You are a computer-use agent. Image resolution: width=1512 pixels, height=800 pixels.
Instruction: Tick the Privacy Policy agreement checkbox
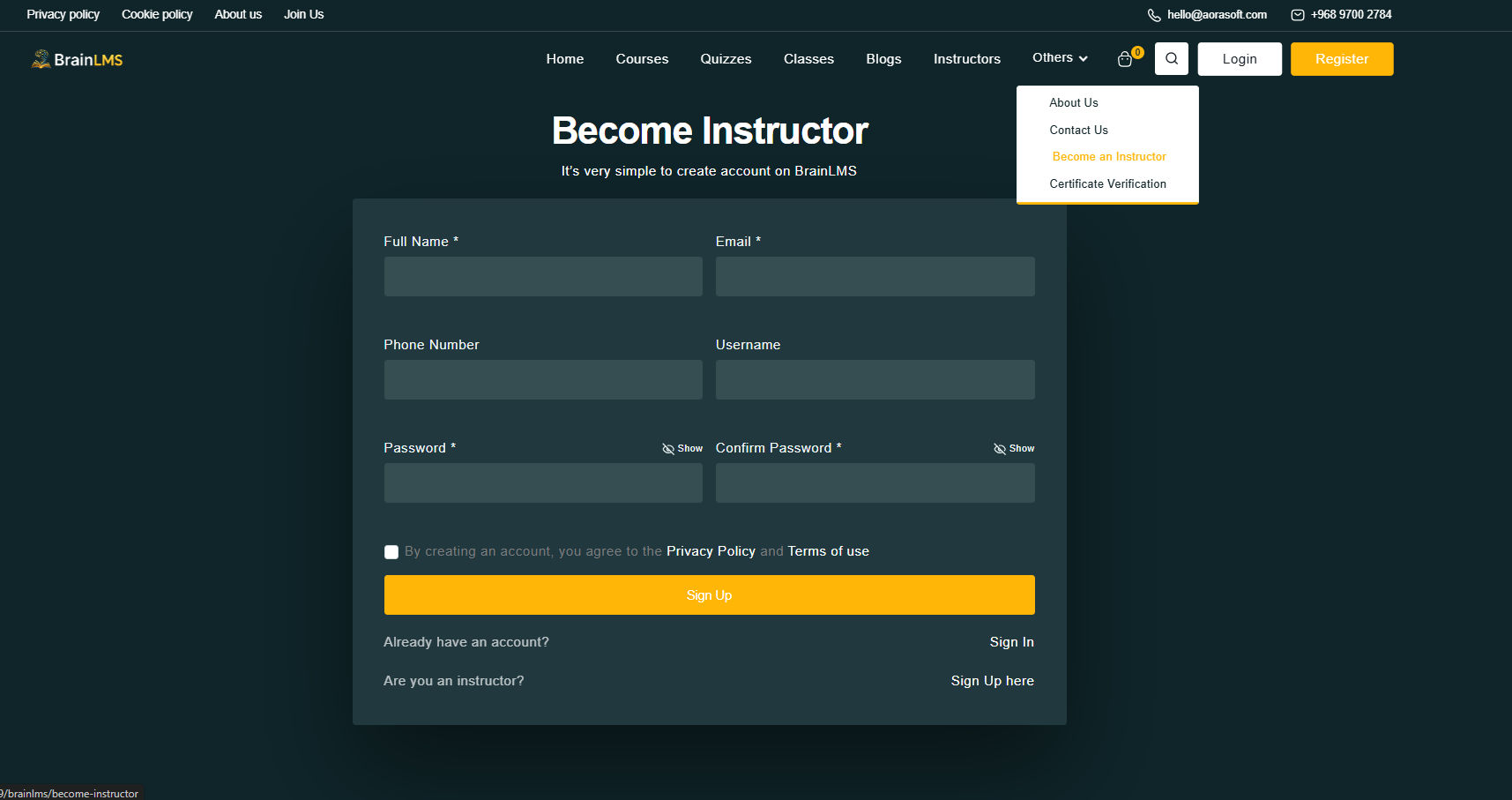click(391, 552)
